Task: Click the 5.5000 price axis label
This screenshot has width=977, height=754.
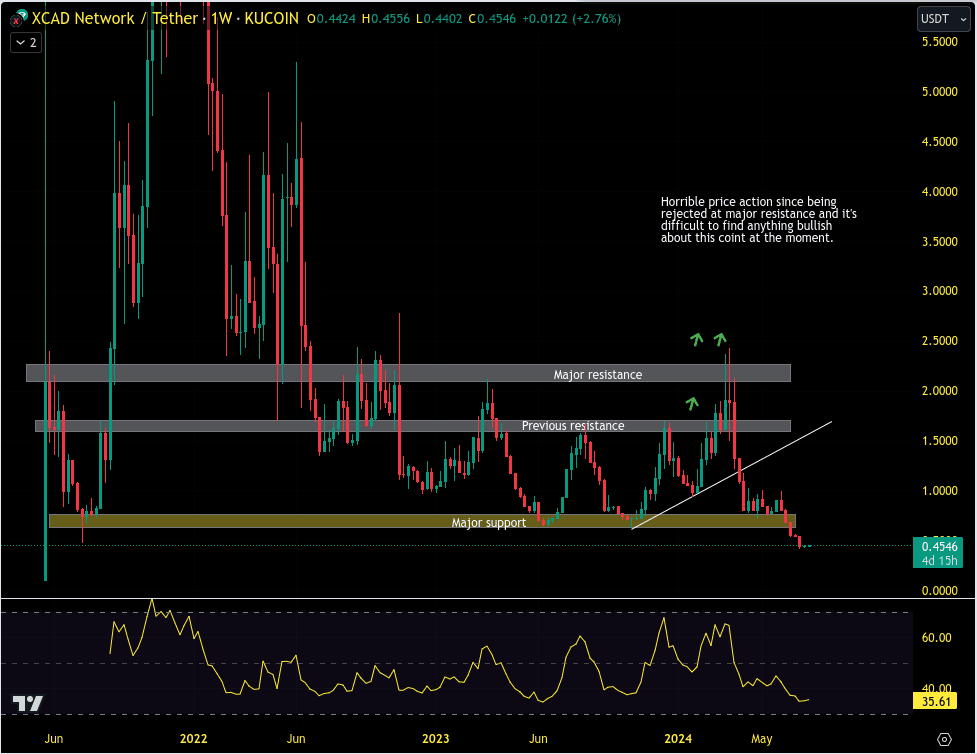Action: (x=940, y=42)
